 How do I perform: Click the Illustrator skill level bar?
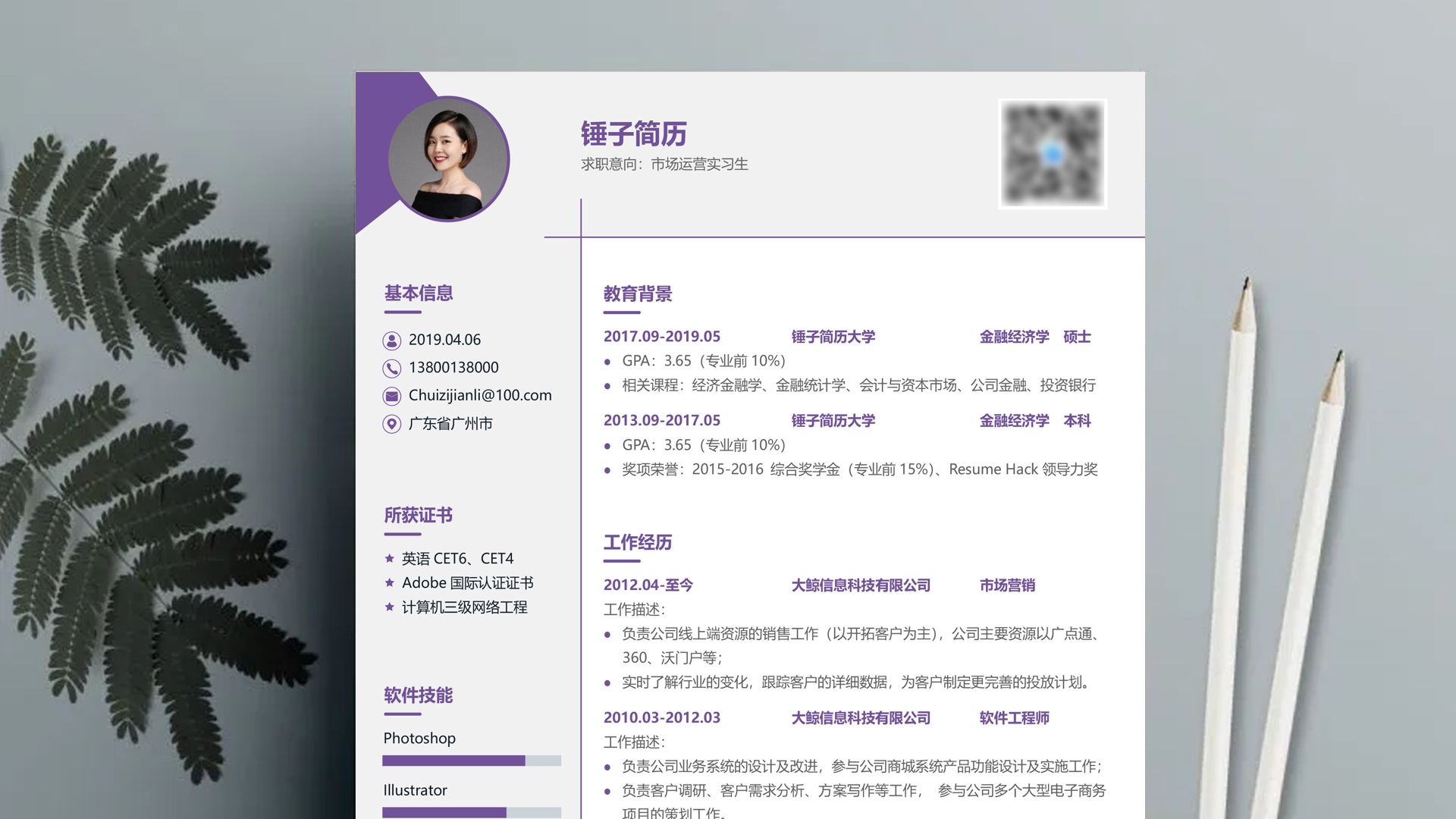coord(472,812)
